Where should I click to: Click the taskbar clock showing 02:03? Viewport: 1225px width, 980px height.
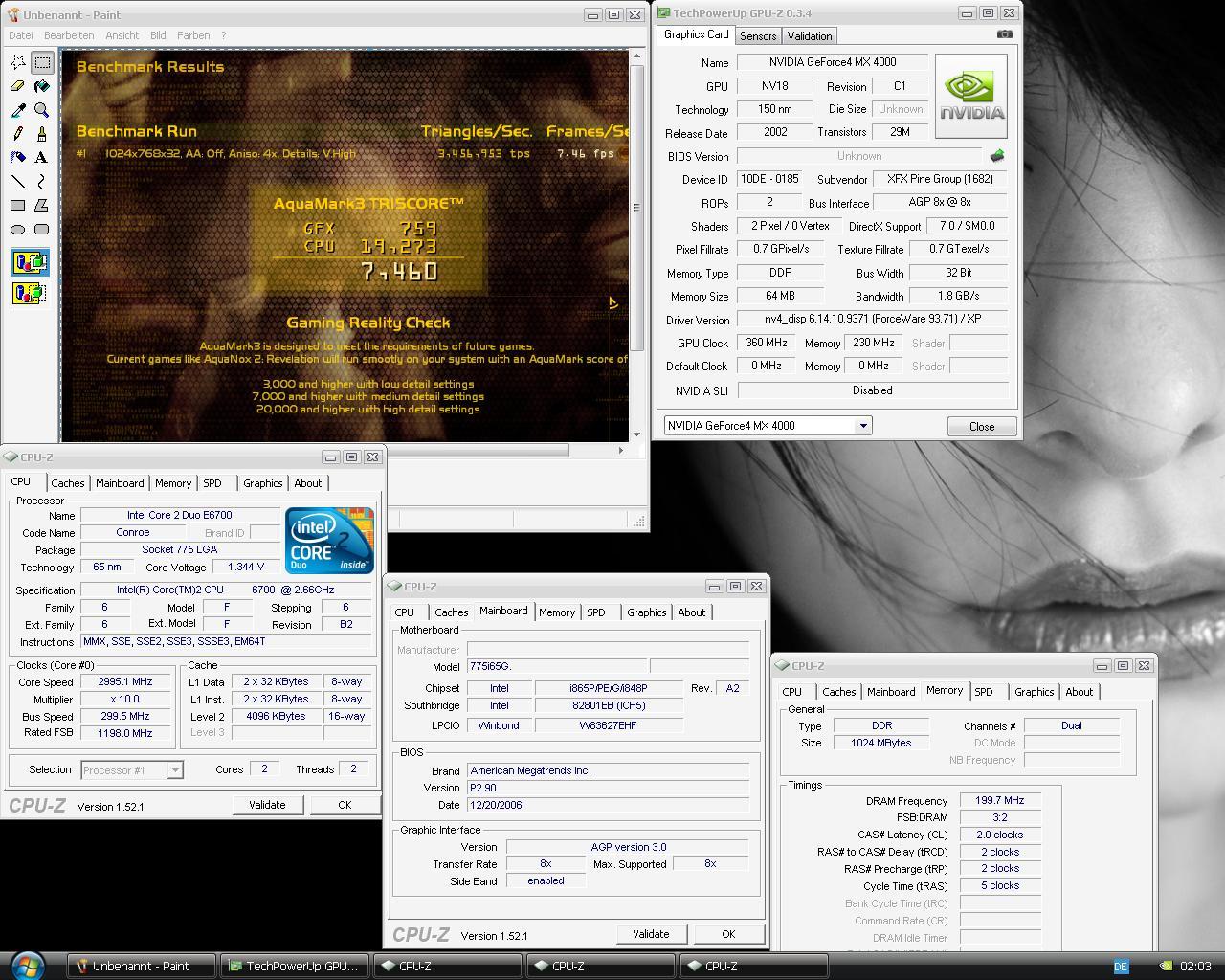(1195, 966)
